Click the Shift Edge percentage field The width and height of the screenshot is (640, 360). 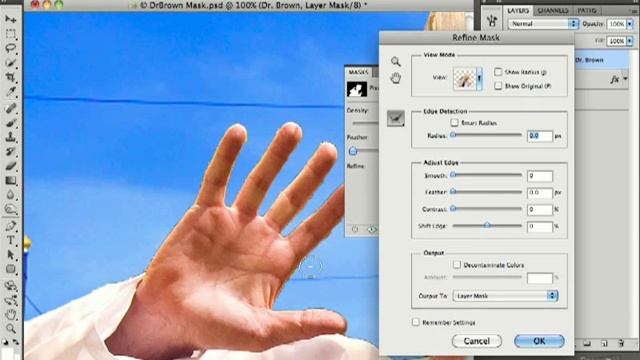click(540, 226)
